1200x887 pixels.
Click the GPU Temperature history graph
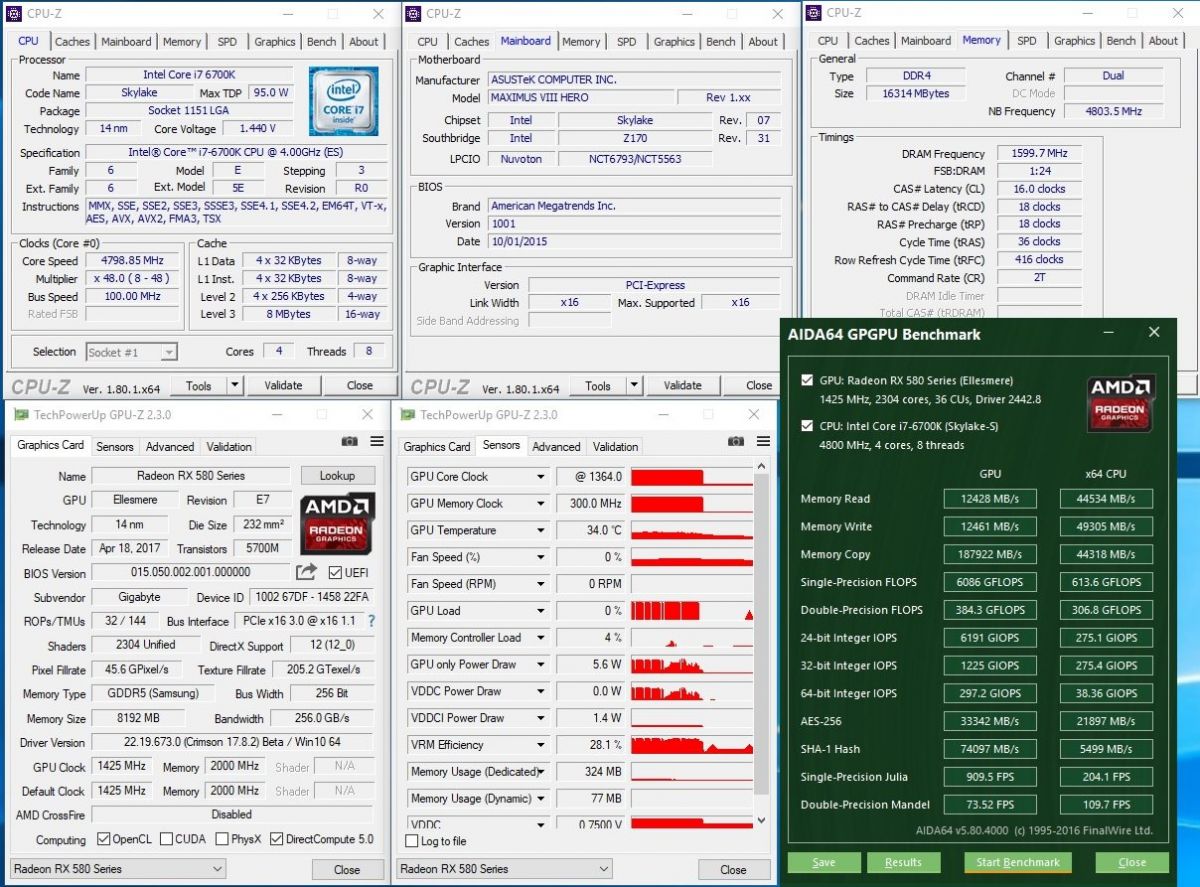coord(692,531)
